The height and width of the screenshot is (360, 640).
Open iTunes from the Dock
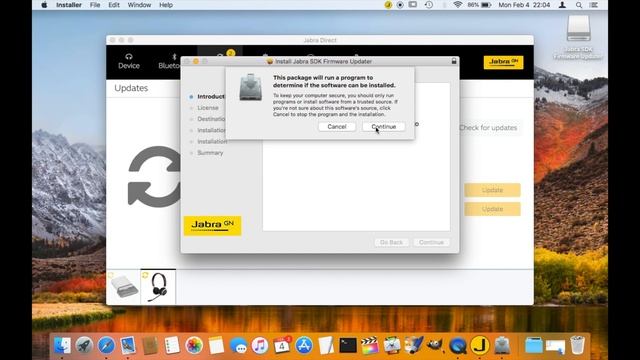point(260,345)
